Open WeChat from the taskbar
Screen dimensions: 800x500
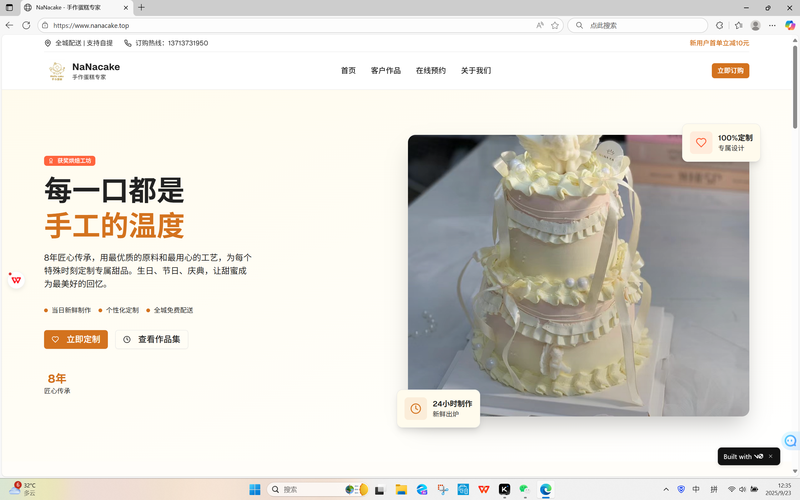524,489
